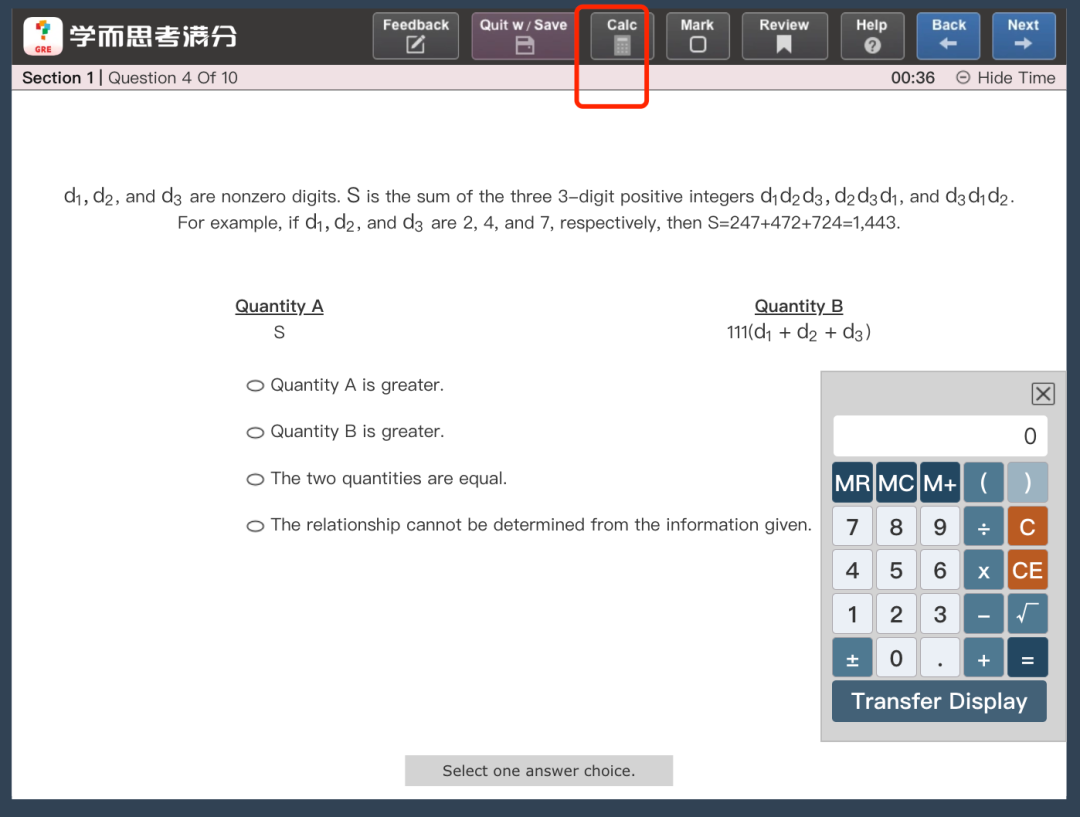
Task: Hide the timer display
Action: click(1006, 78)
